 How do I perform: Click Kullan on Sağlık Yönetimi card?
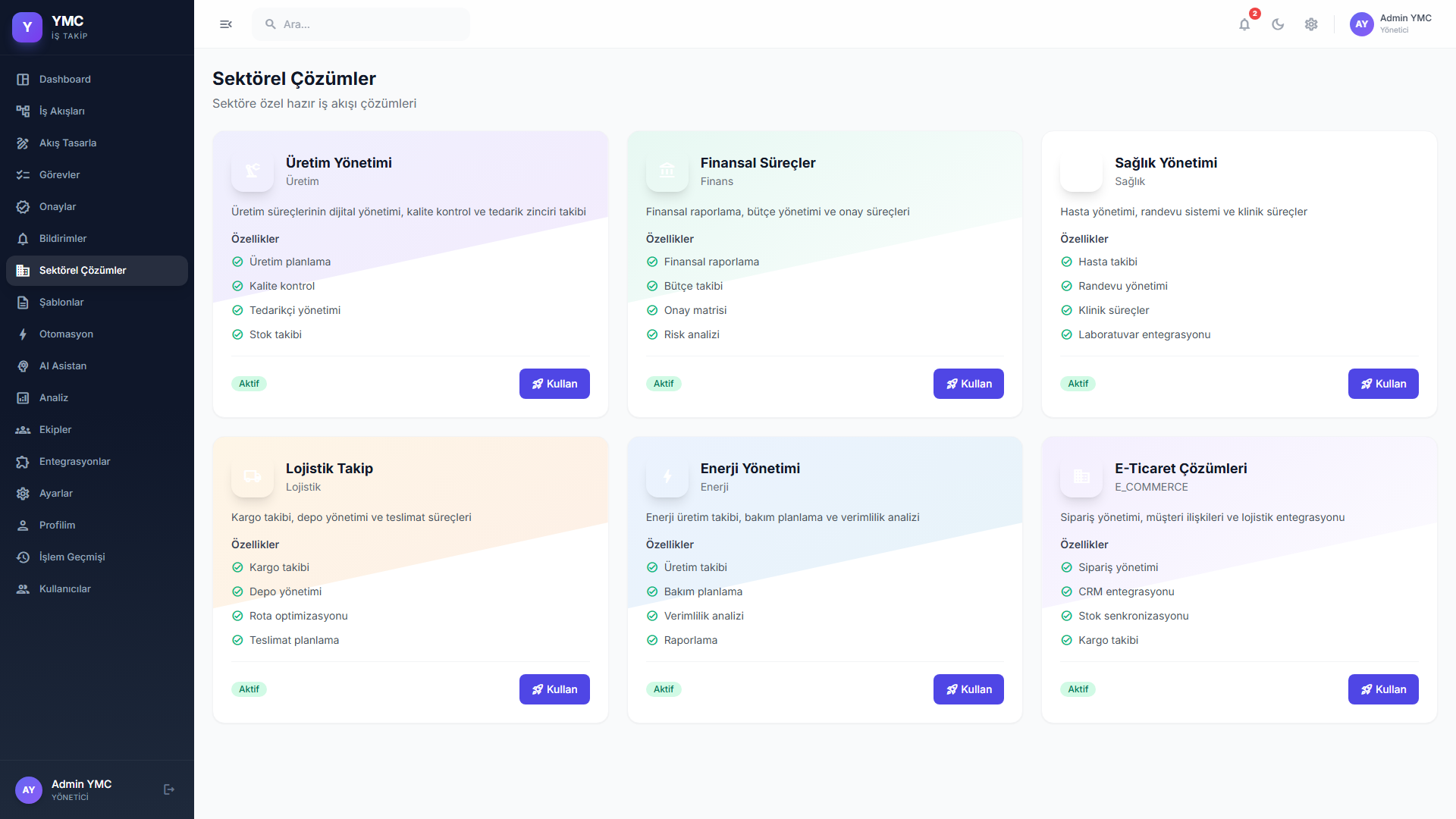(x=1383, y=384)
